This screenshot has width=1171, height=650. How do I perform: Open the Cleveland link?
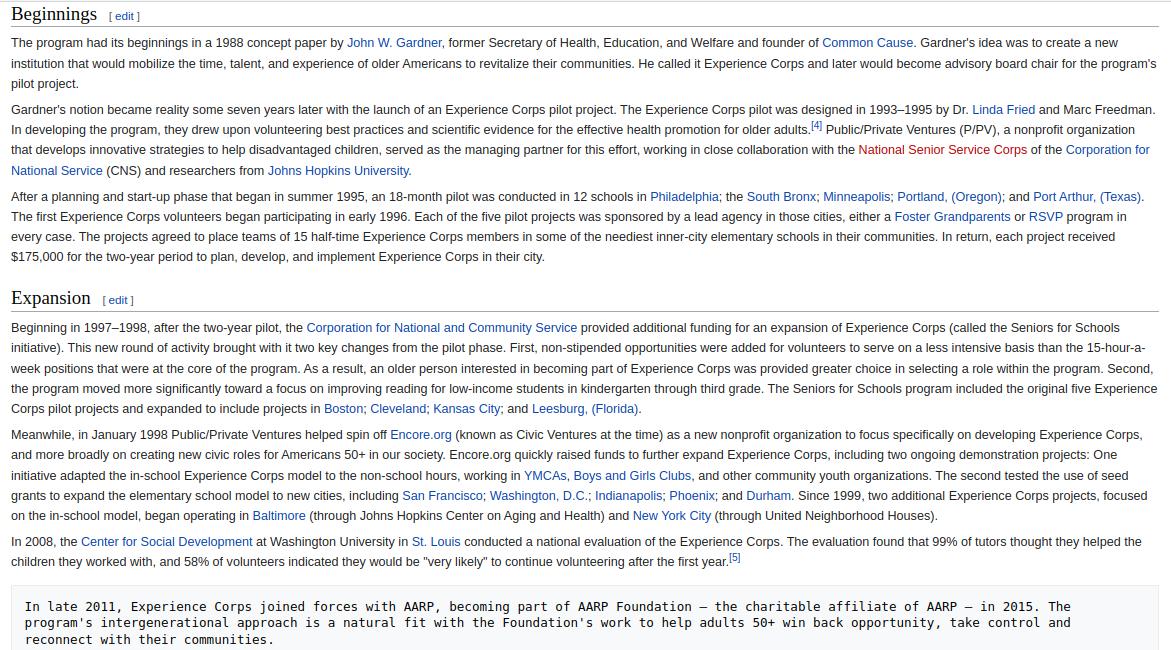coord(398,409)
